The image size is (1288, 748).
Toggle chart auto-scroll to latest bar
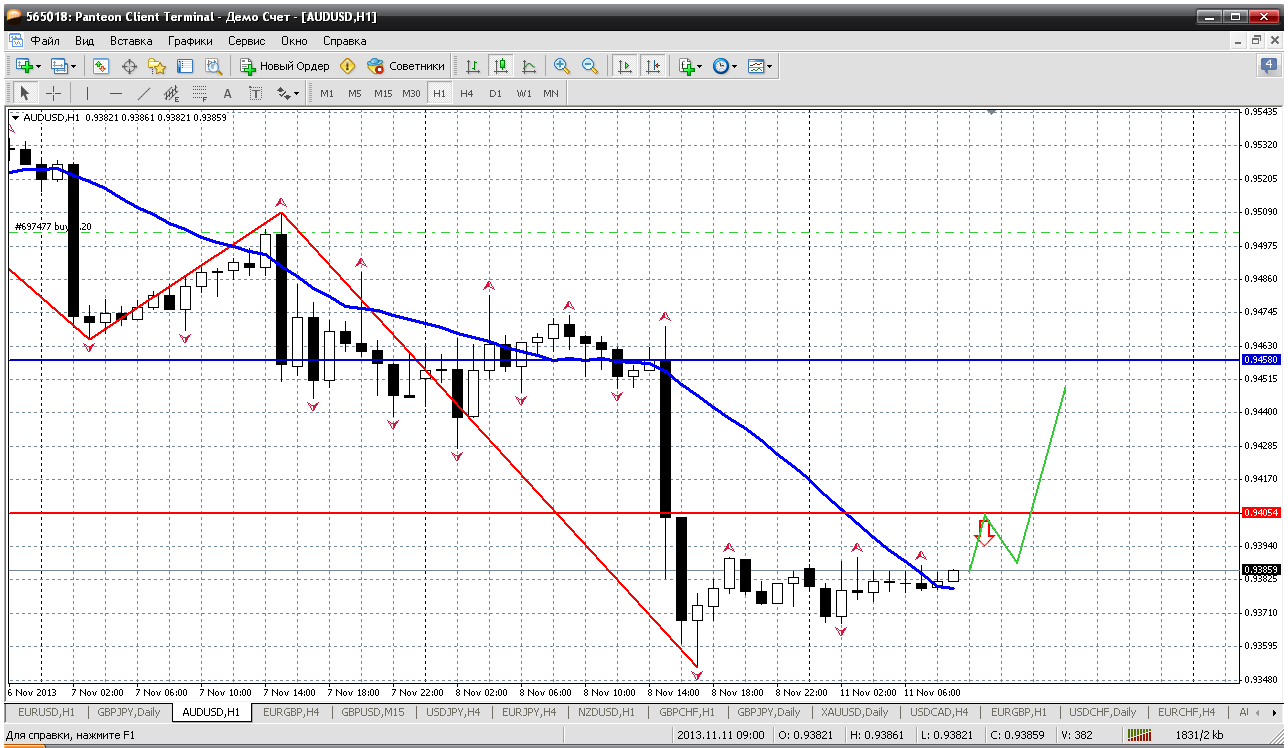pyautogui.click(x=625, y=66)
